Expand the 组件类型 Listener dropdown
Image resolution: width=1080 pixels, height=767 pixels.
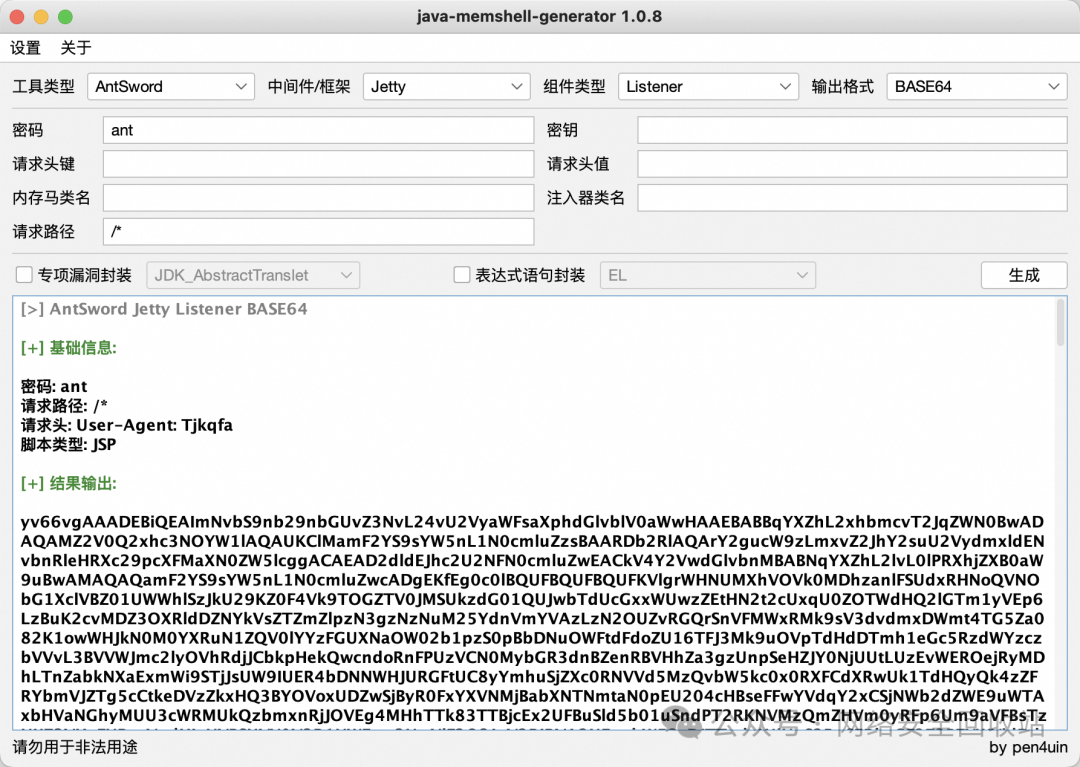click(708, 87)
